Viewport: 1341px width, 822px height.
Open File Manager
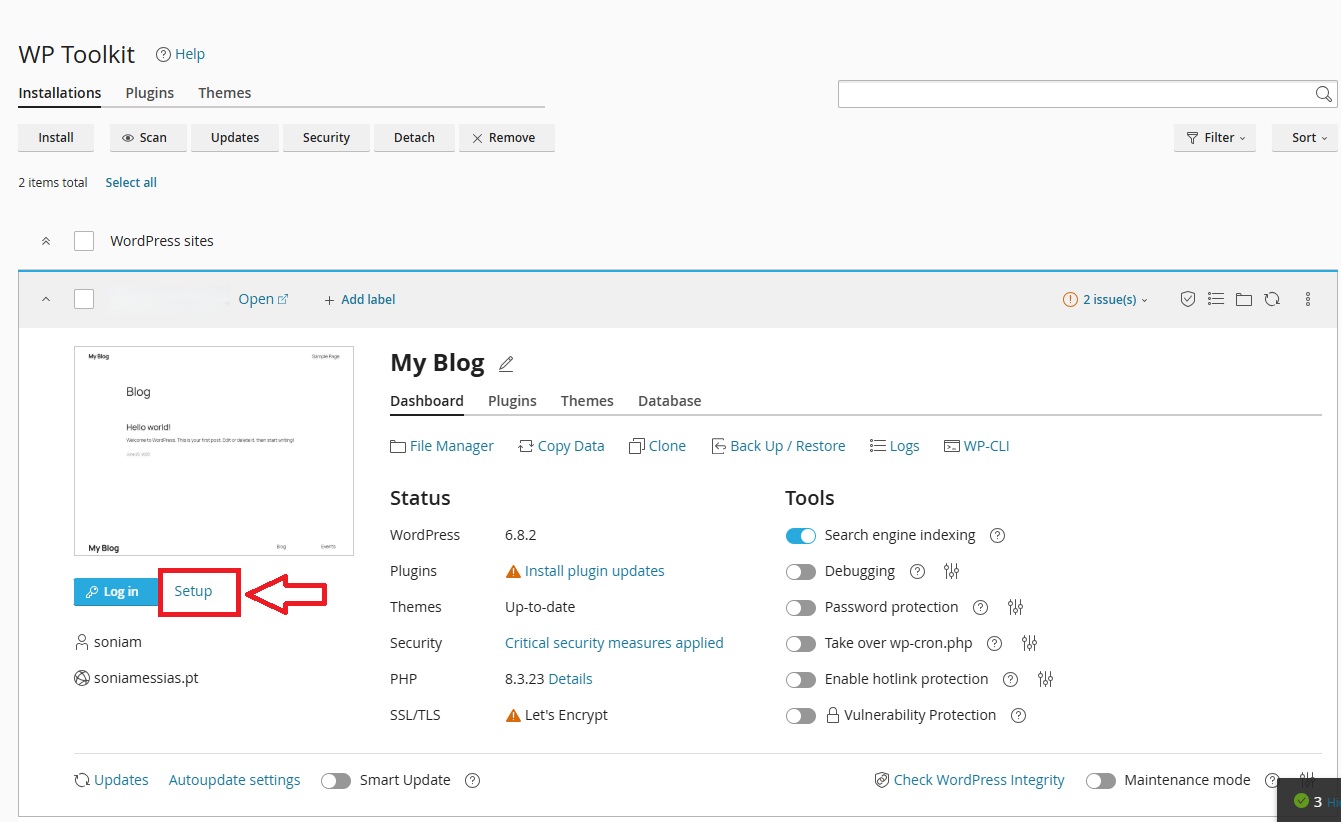tap(442, 446)
